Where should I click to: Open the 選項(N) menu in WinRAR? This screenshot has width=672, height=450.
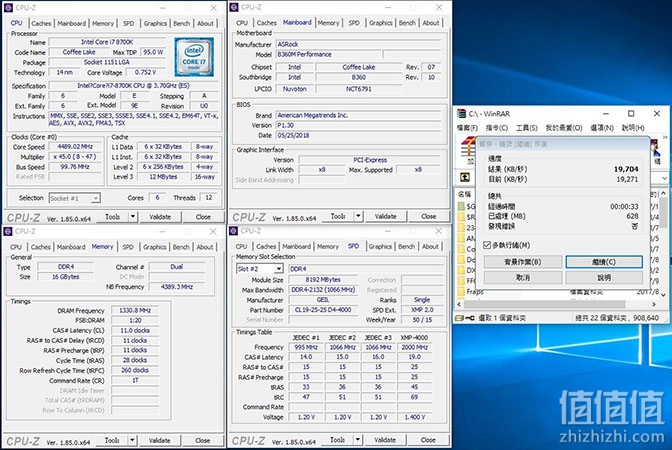[x=602, y=128]
